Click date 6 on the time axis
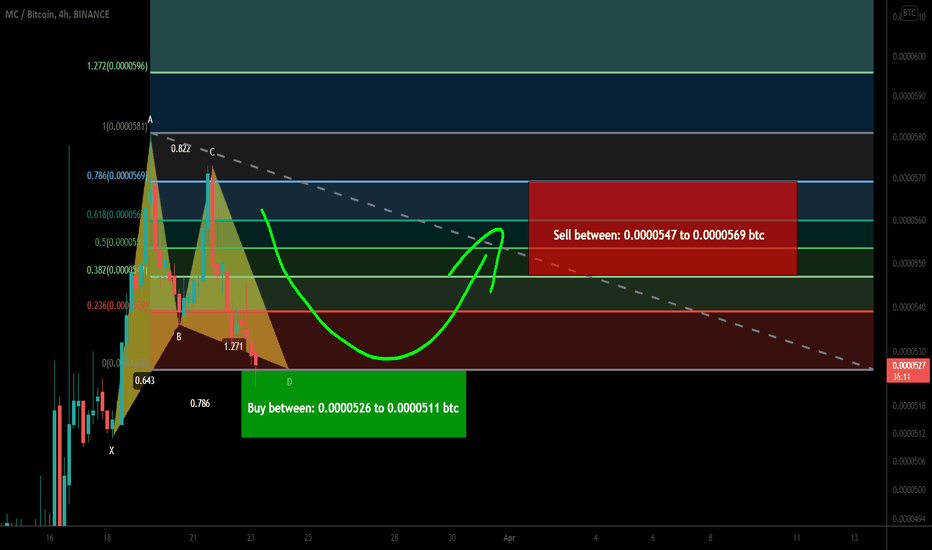Image resolution: width=932 pixels, height=550 pixels. 653,538
